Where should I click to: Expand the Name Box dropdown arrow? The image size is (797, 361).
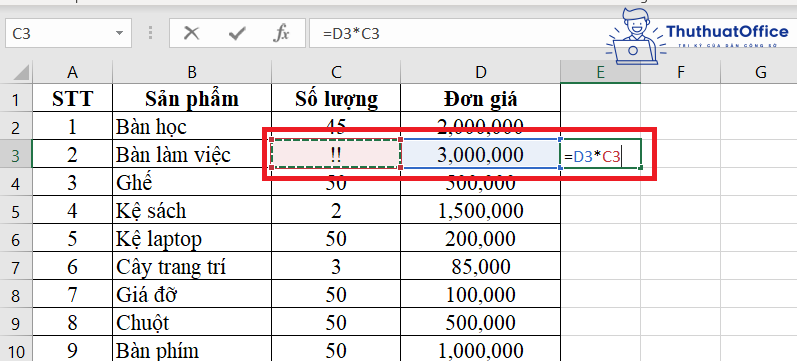point(119,34)
